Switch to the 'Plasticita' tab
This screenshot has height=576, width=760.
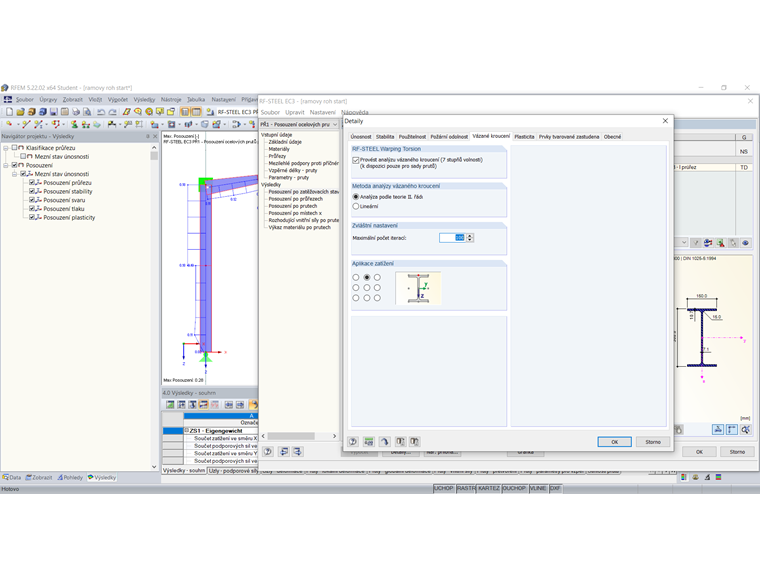click(x=524, y=137)
